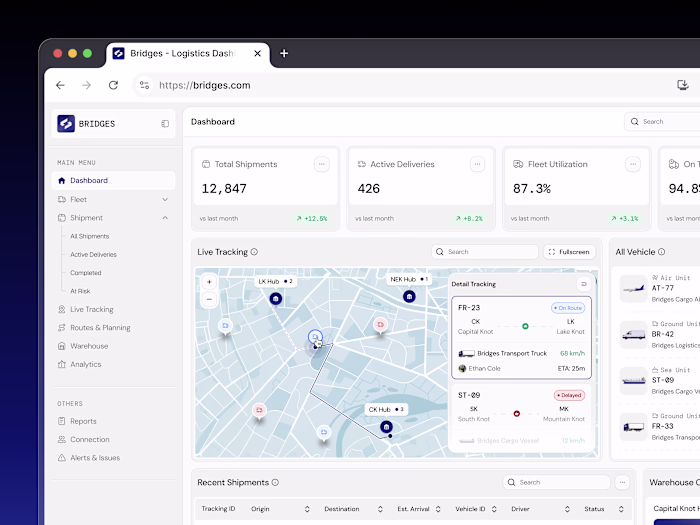Go back in the browser
700x525 pixels.
point(60,85)
